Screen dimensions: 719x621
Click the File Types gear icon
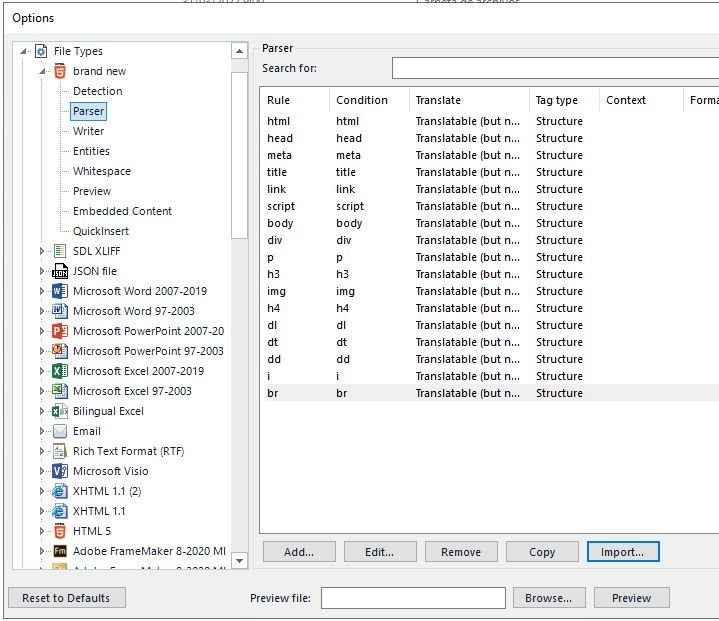41,51
